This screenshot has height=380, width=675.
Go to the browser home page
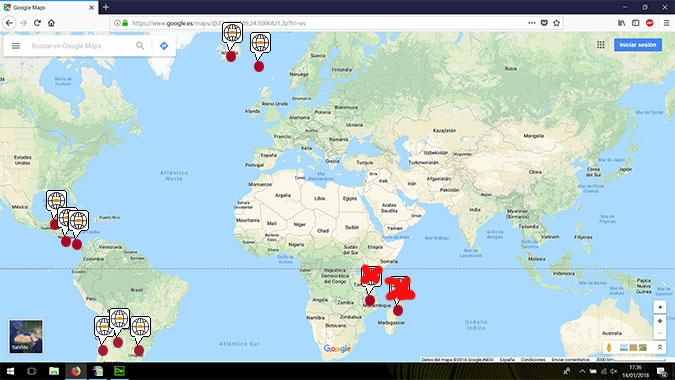tap(51, 23)
